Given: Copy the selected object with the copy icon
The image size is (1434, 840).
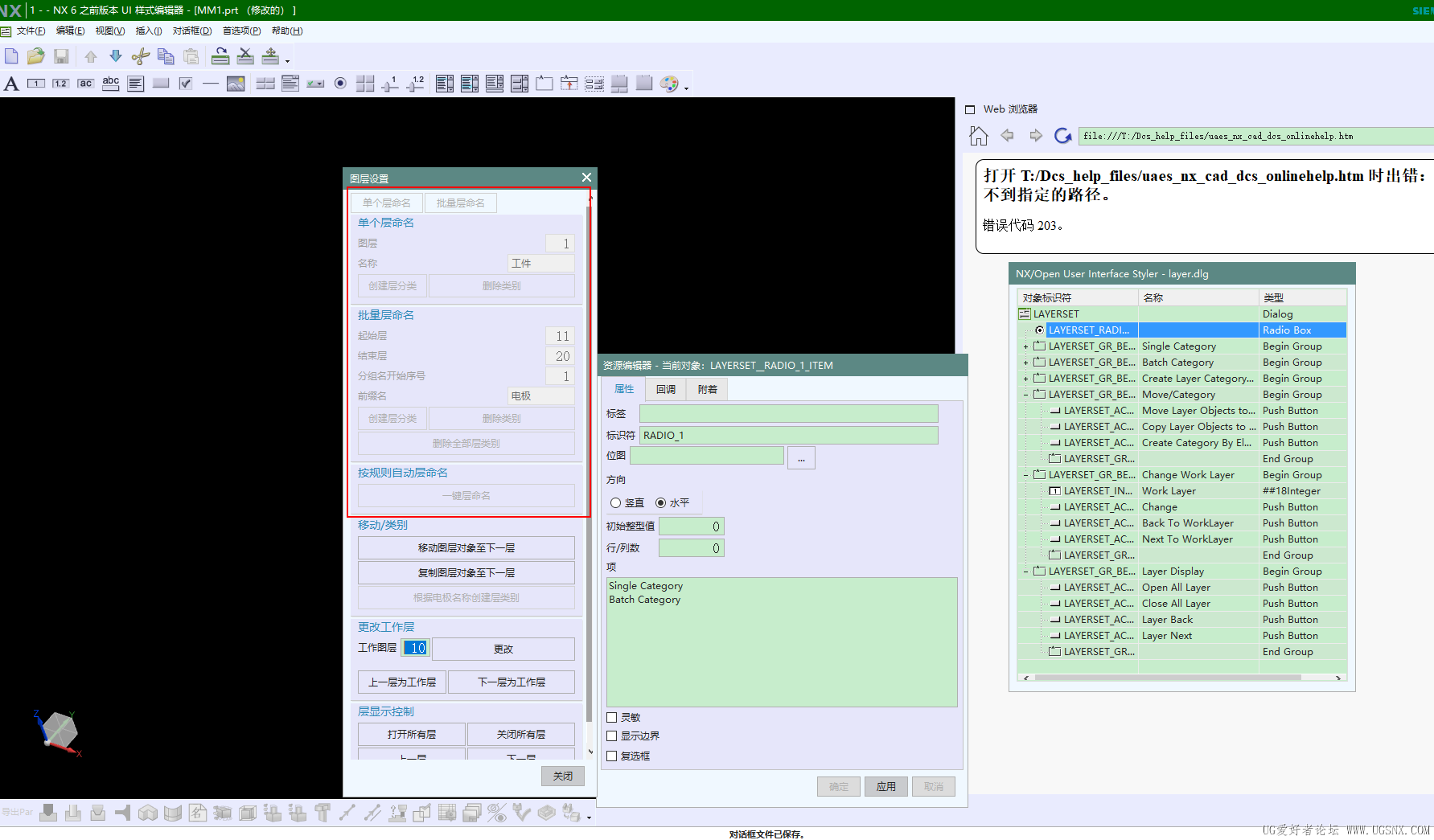Looking at the screenshot, I should pyautogui.click(x=166, y=56).
